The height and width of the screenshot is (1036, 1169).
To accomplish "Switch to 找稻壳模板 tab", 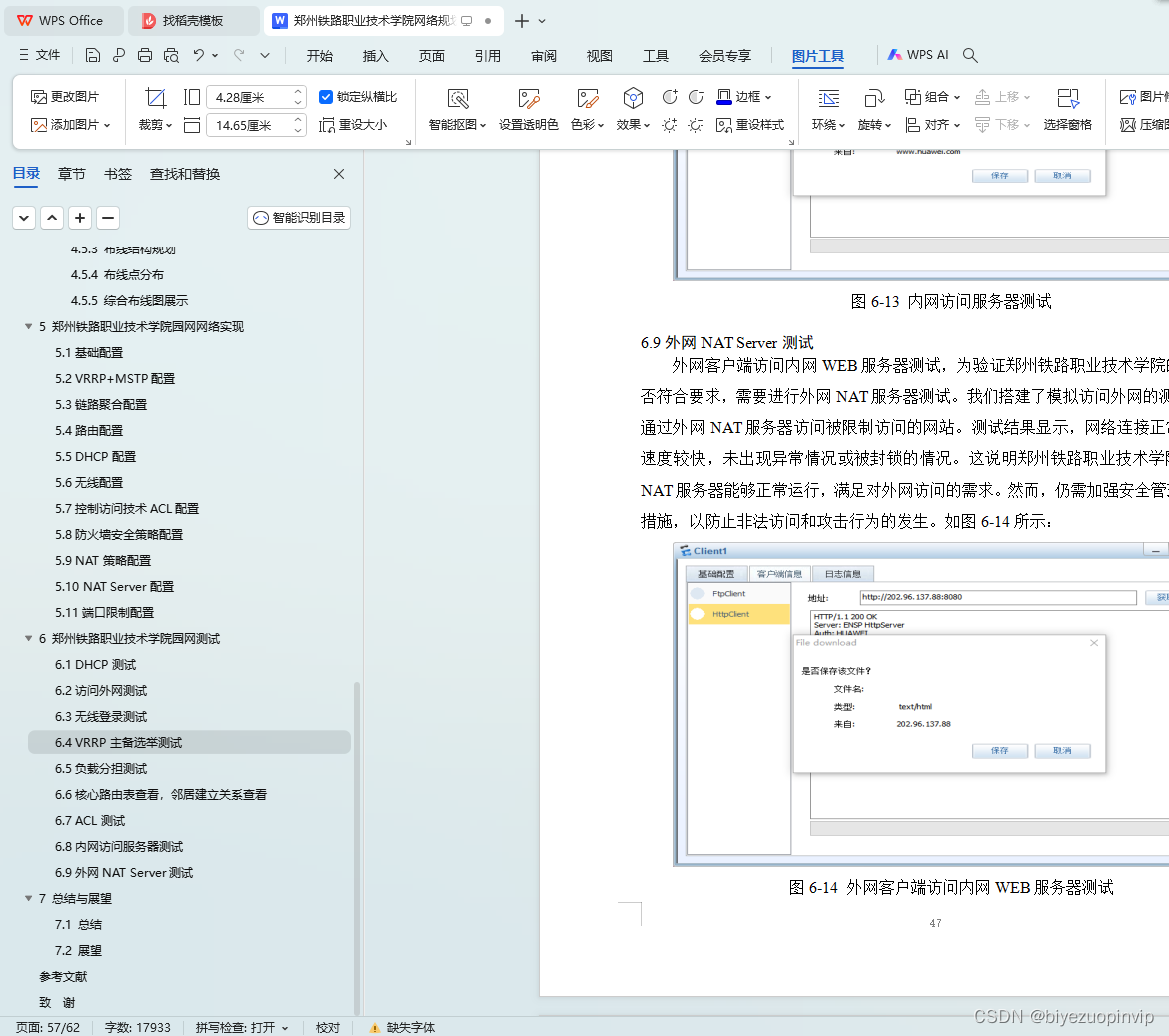I will pyautogui.click(x=193, y=21).
